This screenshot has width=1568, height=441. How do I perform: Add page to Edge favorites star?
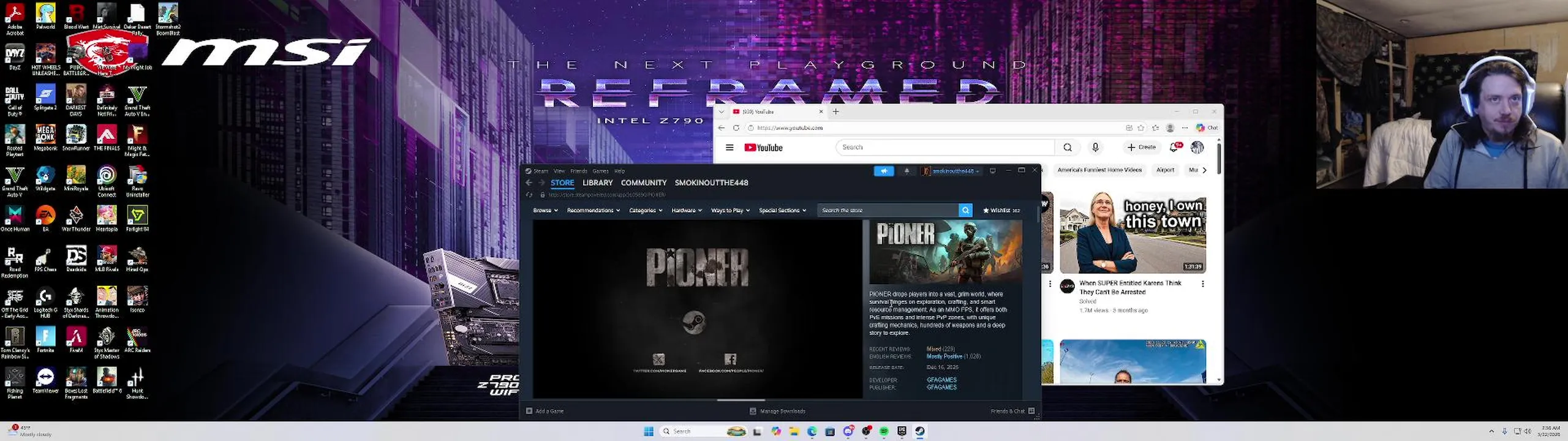(x=1141, y=128)
